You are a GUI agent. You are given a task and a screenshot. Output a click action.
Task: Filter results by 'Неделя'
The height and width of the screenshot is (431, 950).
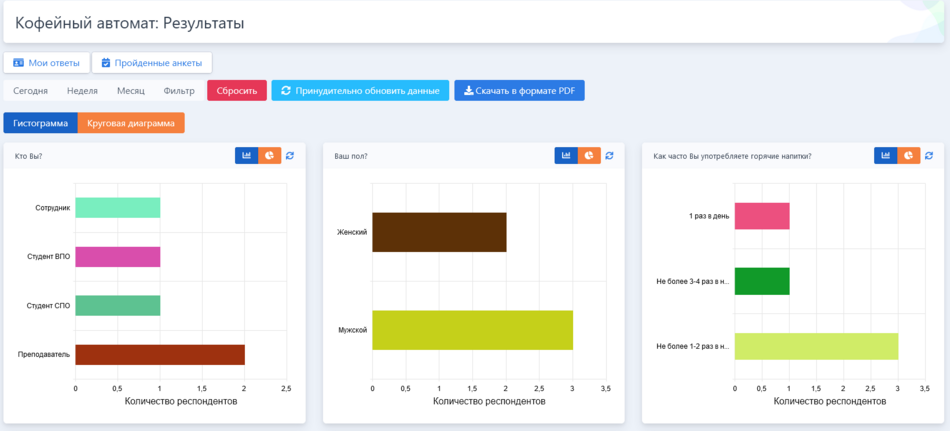82,91
